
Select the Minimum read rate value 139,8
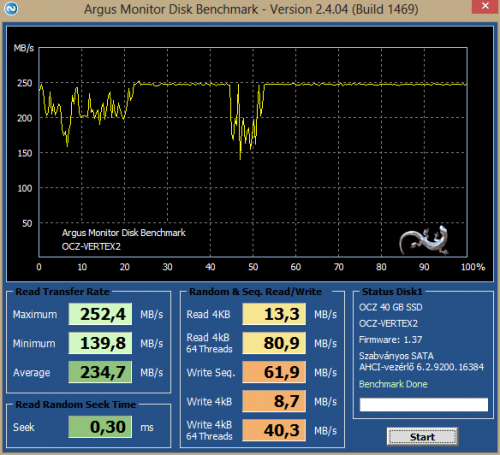point(100,343)
